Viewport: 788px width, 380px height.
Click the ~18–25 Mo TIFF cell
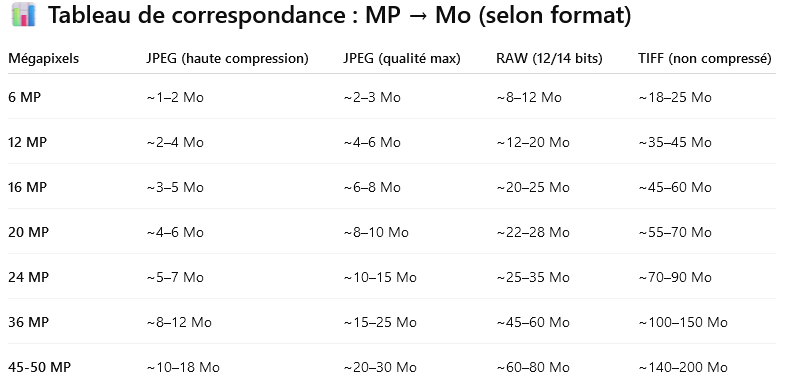pyautogui.click(x=675, y=97)
